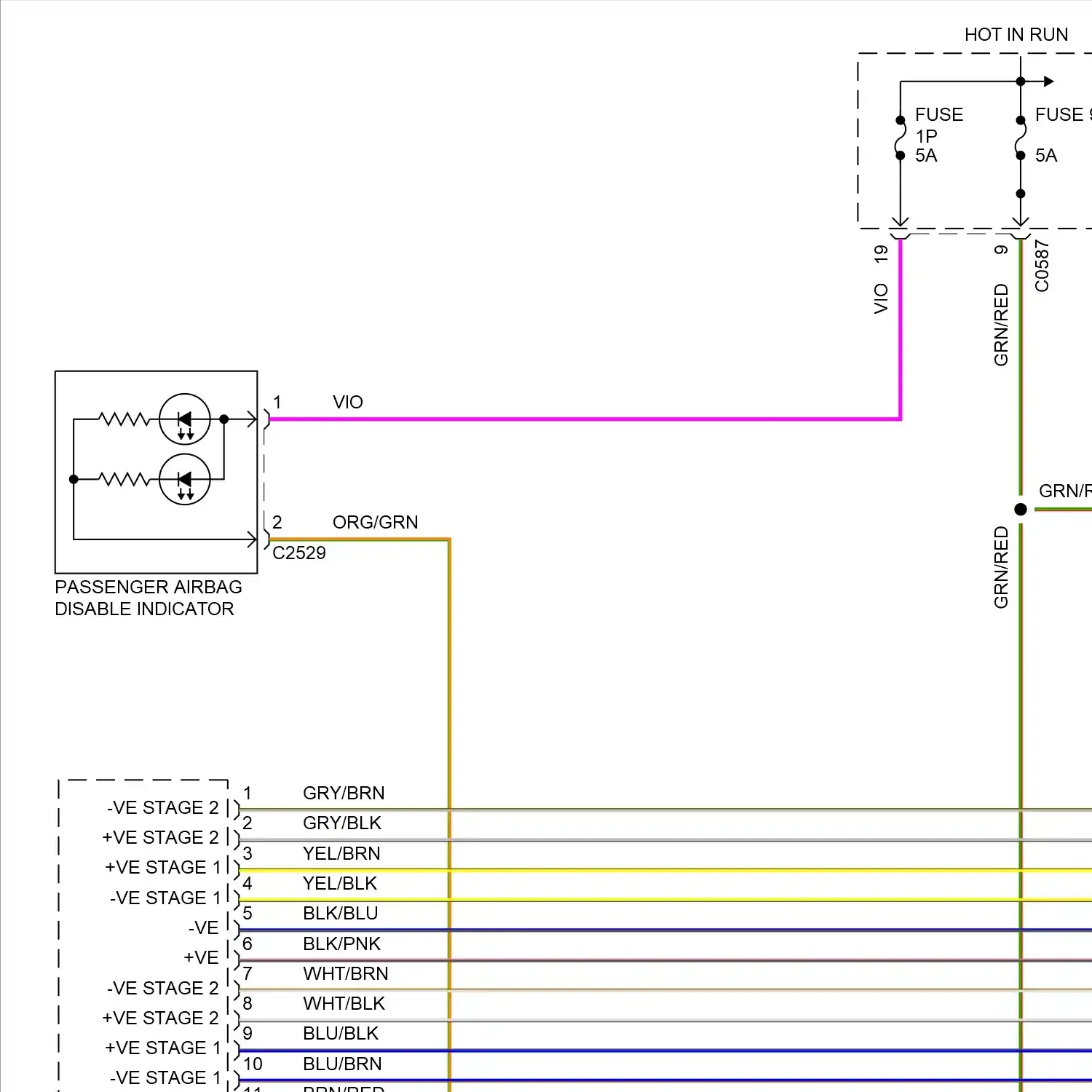Click the magenta VIO horizontal wire
The width and height of the screenshot is (1092, 1092).
[585, 419]
